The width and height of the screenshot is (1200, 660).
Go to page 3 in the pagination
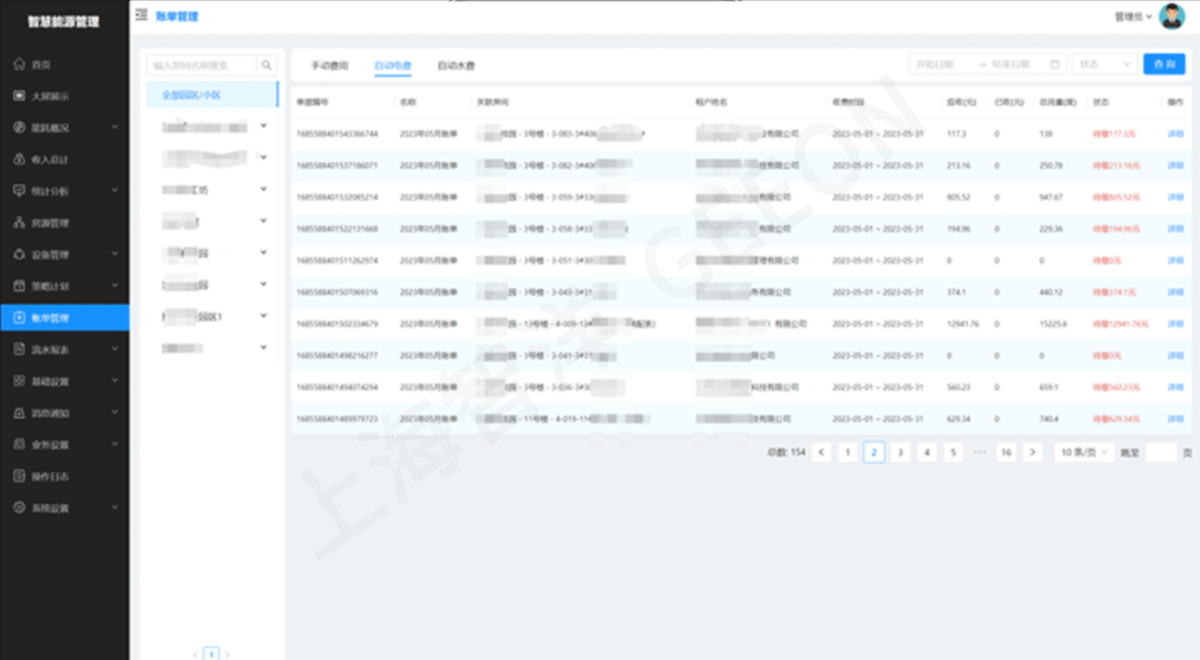(900, 452)
